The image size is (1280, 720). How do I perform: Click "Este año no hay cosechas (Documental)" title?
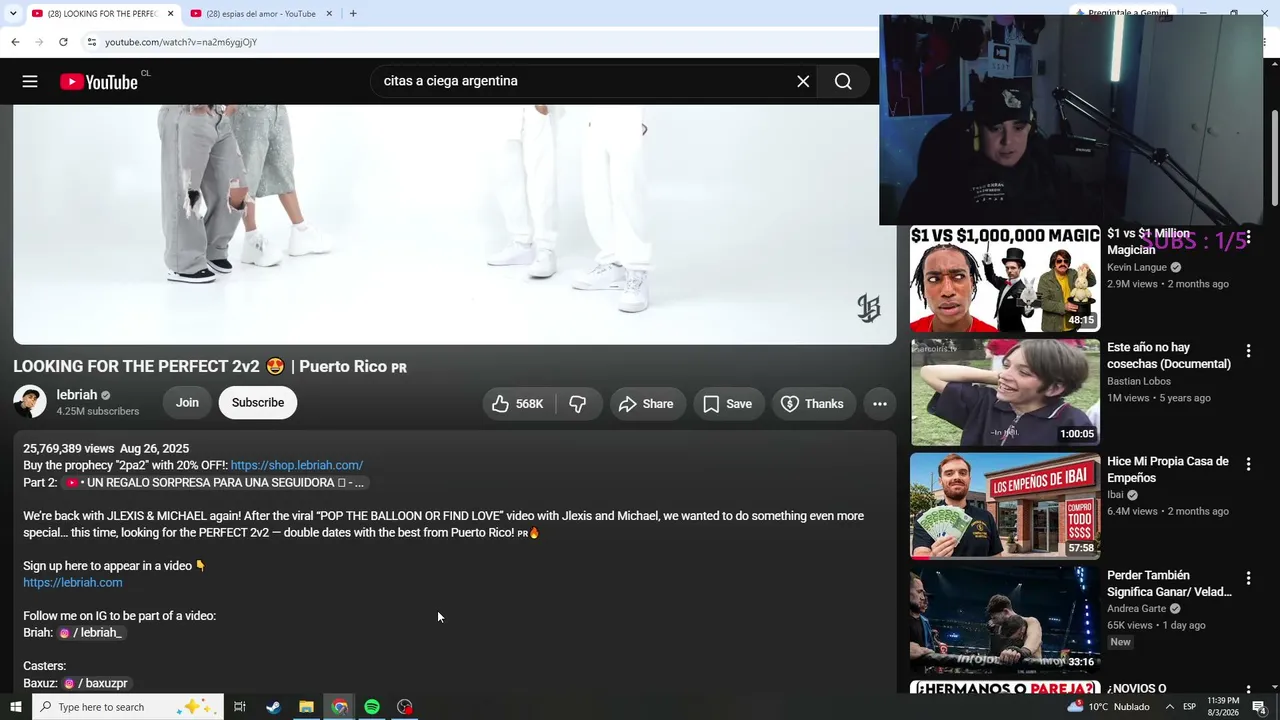pyautogui.click(x=1169, y=356)
